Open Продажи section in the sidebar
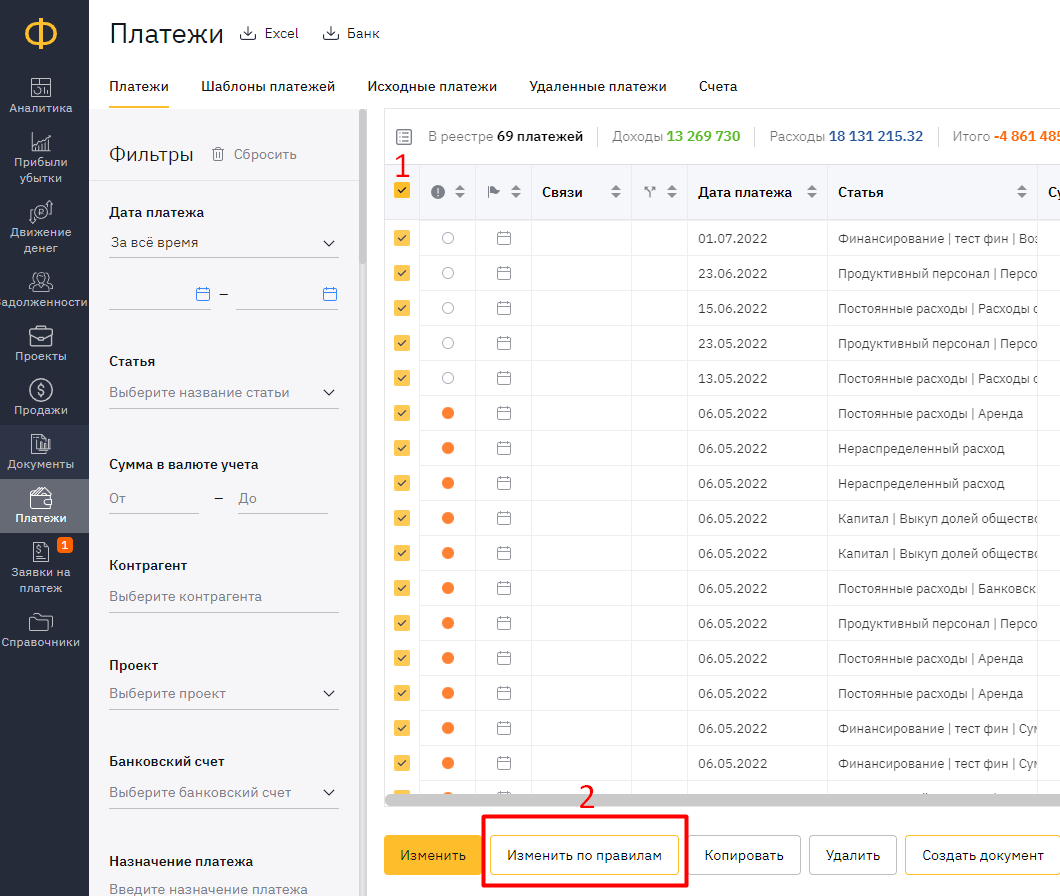Image resolution: width=1060 pixels, height=896 pixels. (41, 398)
